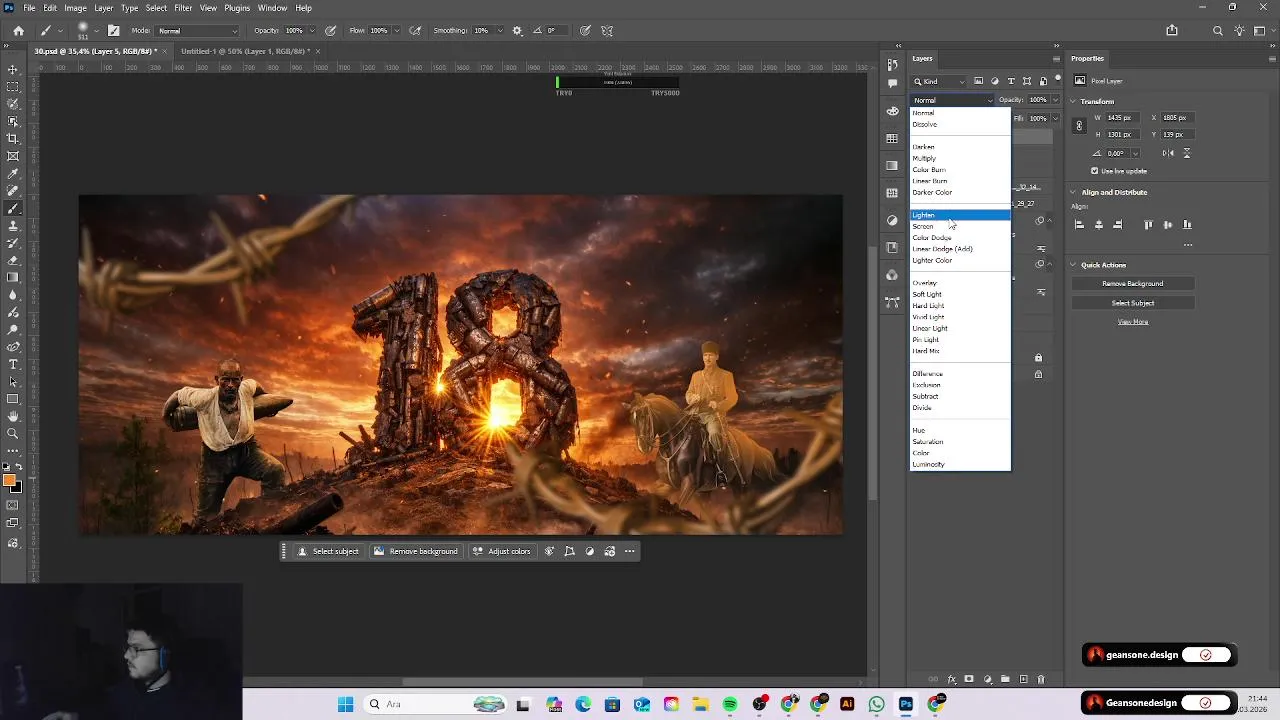Filter layers by adjustment layer icon
The width and height of the screenshot is (1280, 720).
coord(995,81)
